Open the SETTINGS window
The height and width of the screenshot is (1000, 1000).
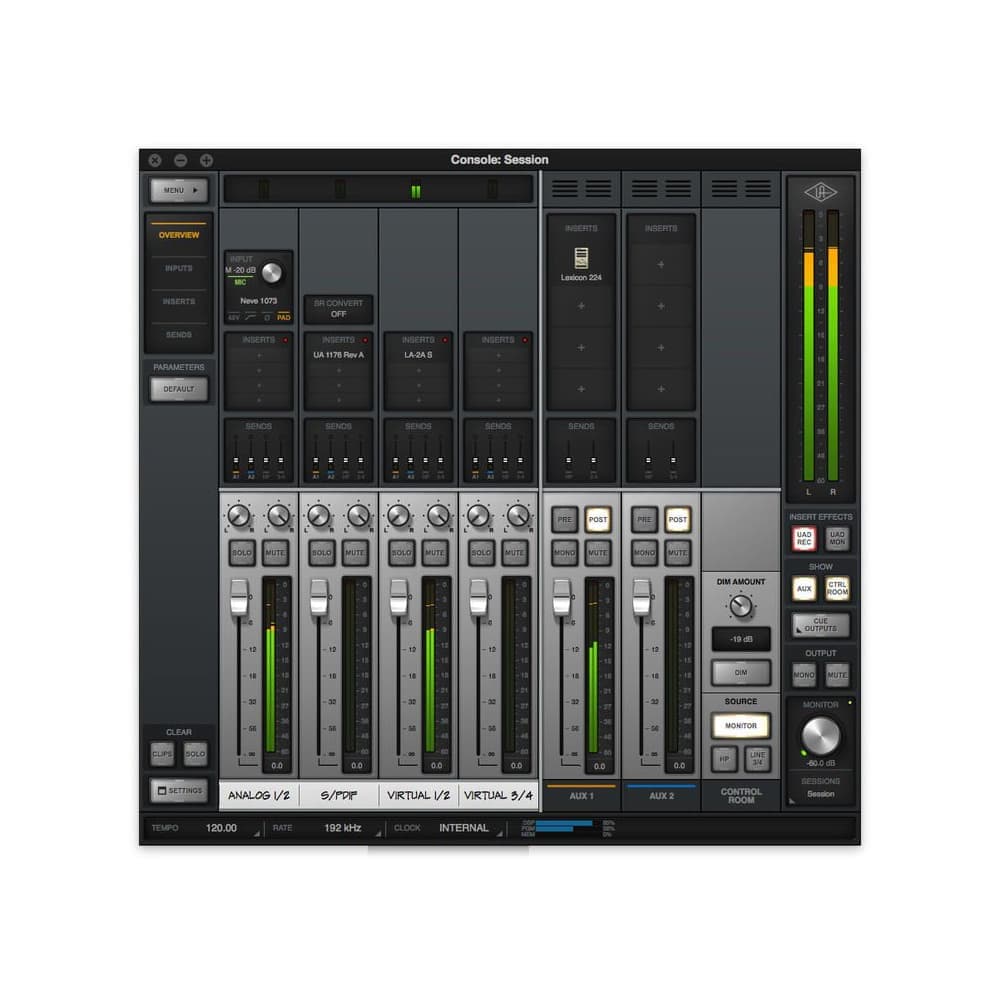click(x=179, y=791)
